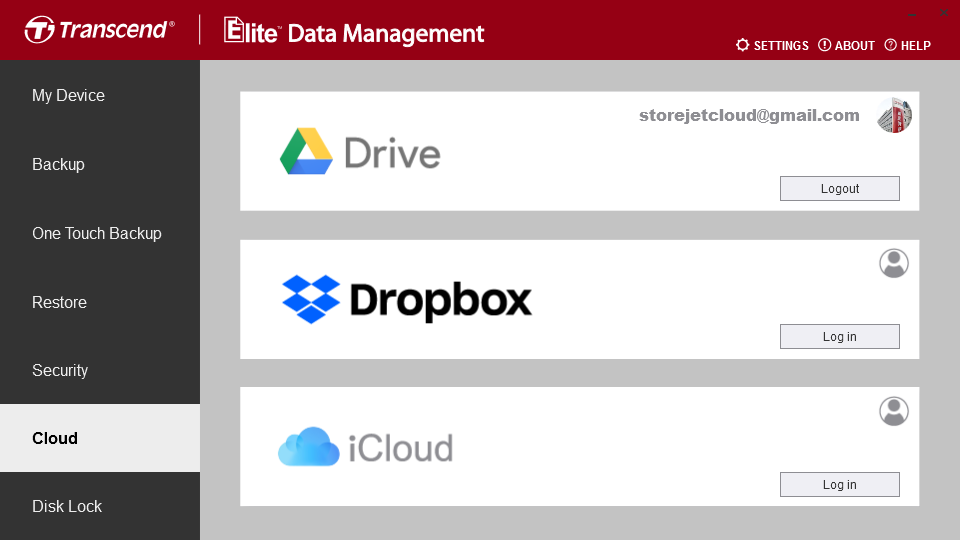Click the ABOUT info icon
The image size is (960, 540).
pos(825,45)
